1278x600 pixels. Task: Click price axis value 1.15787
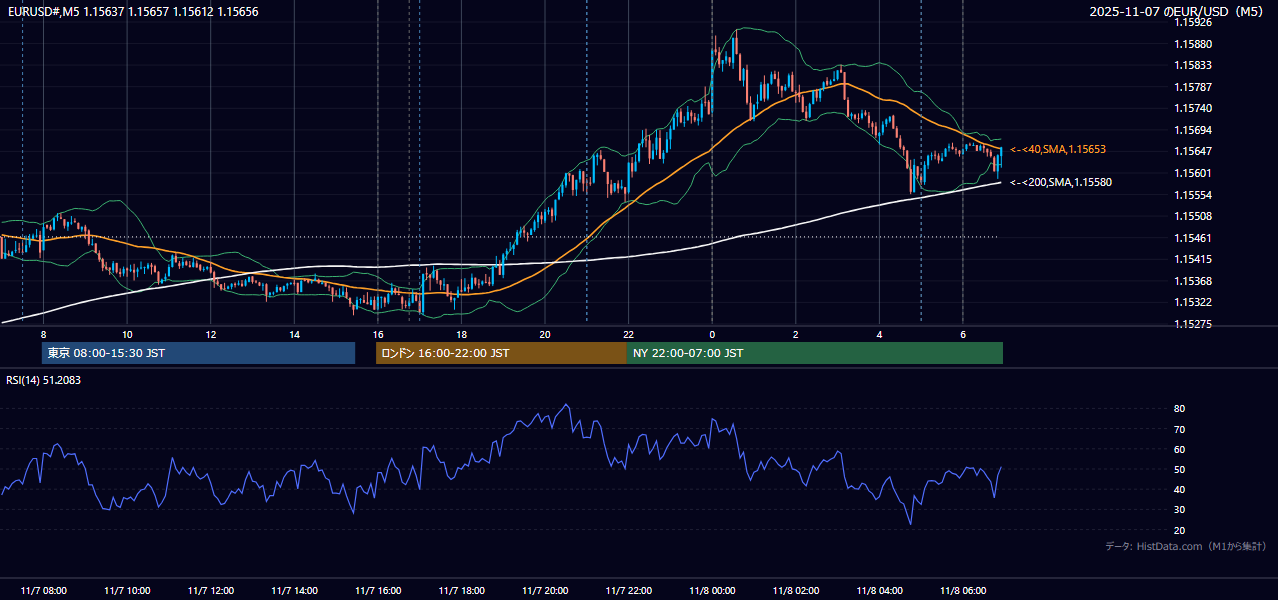pyautogui.click(x=1193, y=87)
